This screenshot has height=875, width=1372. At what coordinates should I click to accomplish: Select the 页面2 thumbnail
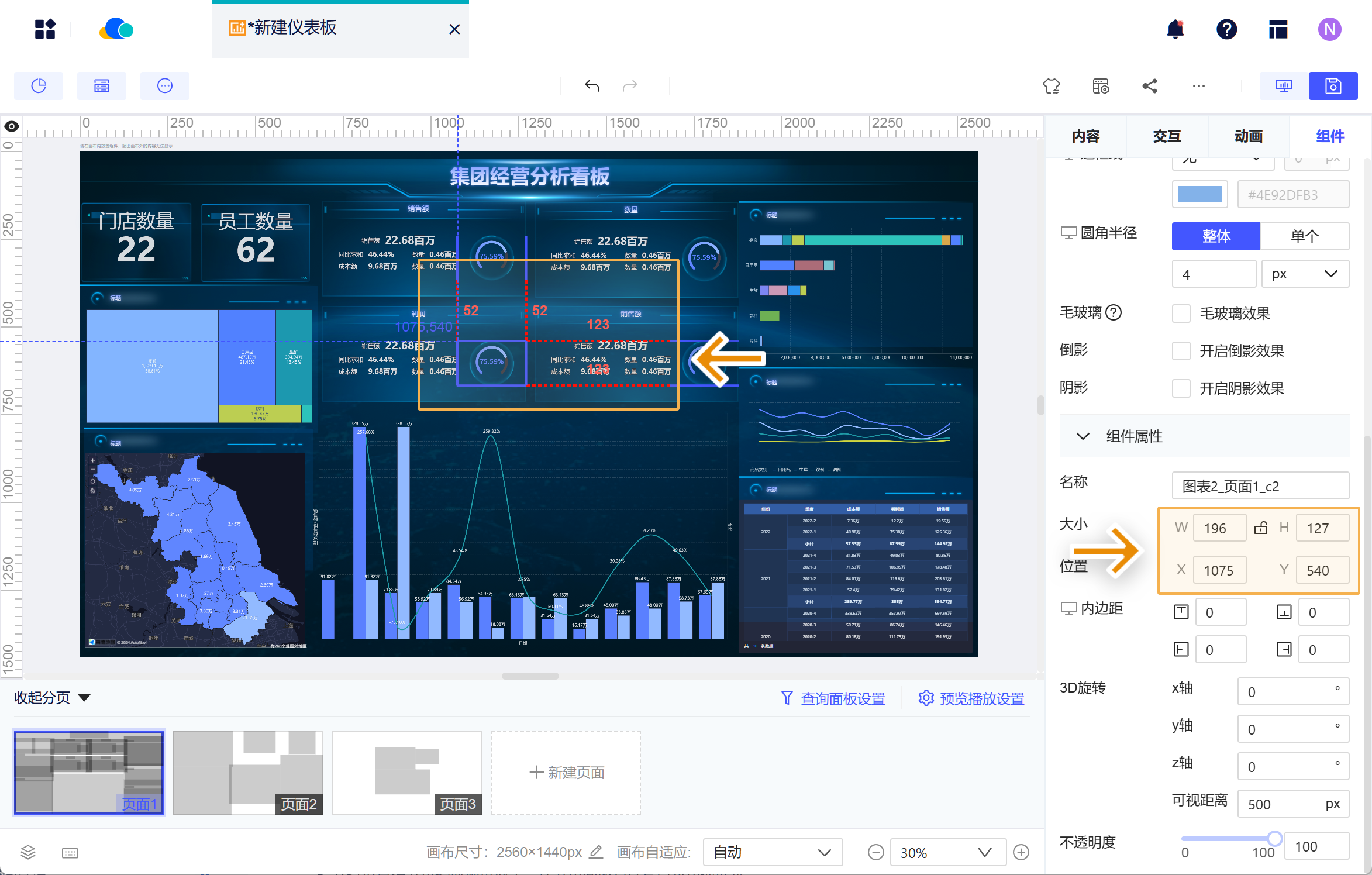(x=248, y=772)
